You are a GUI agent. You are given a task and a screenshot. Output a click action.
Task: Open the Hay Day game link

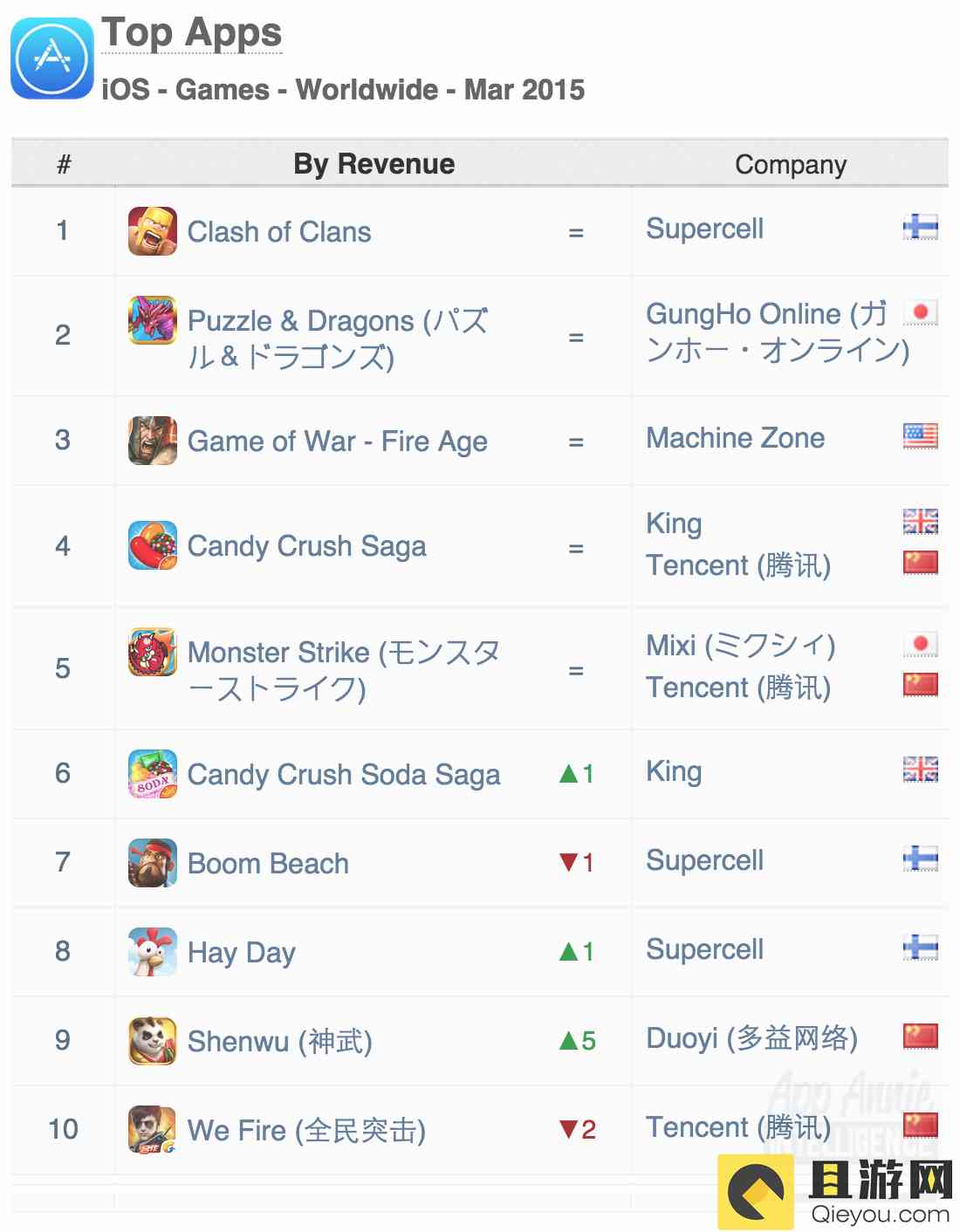[242, 953]
